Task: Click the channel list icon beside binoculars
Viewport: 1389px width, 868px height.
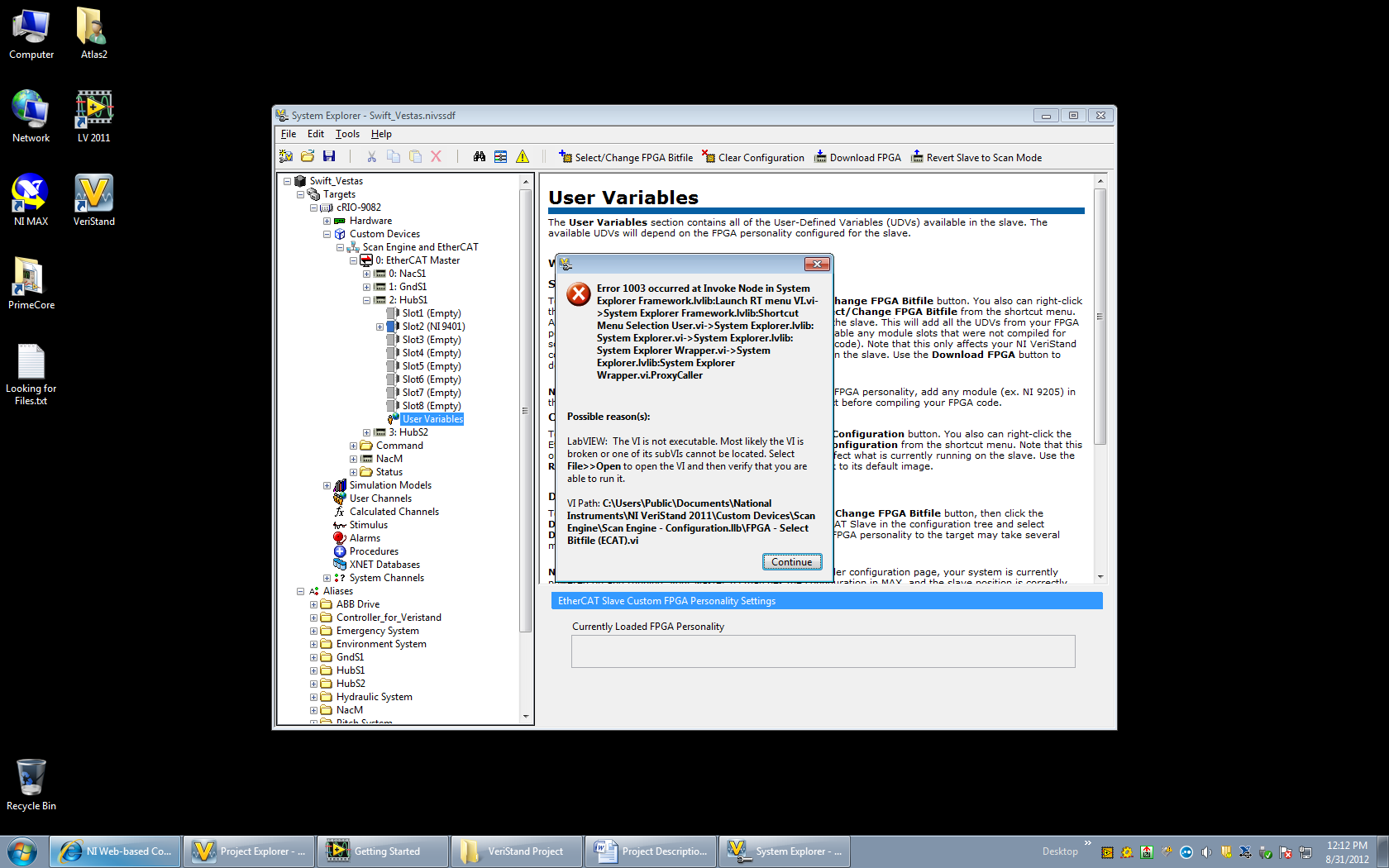Action: click(x=501, y=156)
